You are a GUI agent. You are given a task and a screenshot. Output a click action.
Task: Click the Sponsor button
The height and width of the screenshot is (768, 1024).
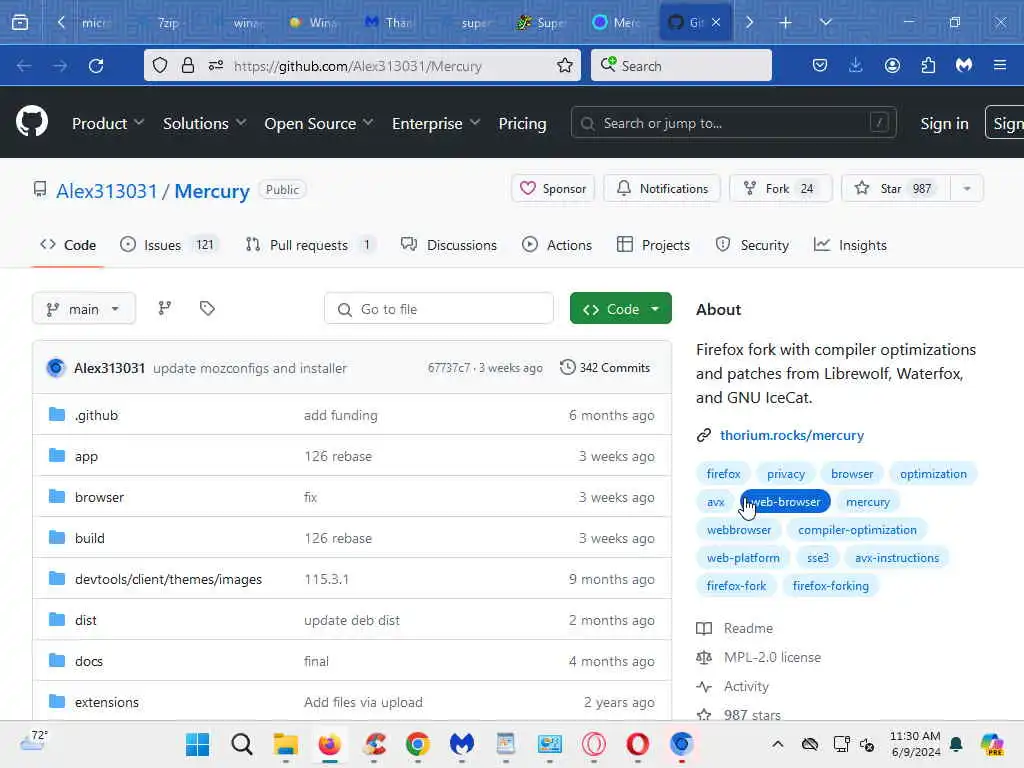coord(552,189)
